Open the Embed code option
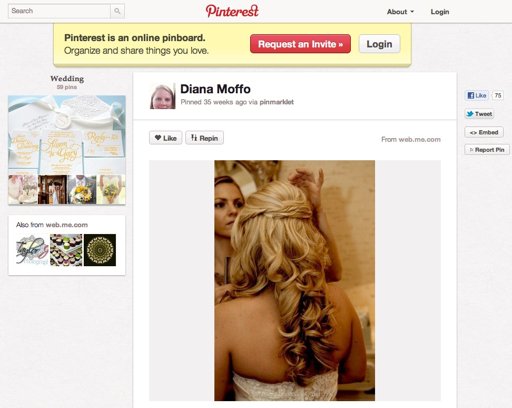 pyautogui.click(x=484, y=132)
